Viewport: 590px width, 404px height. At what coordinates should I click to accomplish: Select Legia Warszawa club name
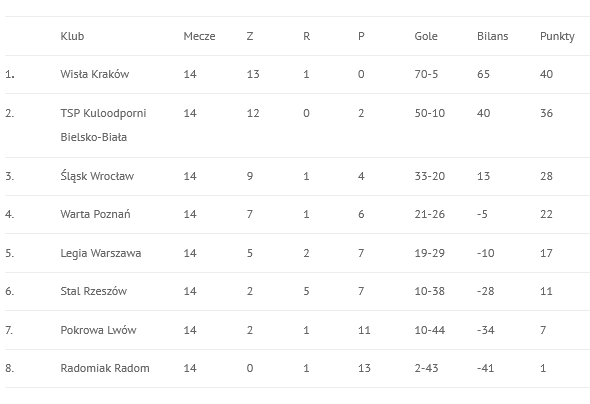click(x=101, y=253)
